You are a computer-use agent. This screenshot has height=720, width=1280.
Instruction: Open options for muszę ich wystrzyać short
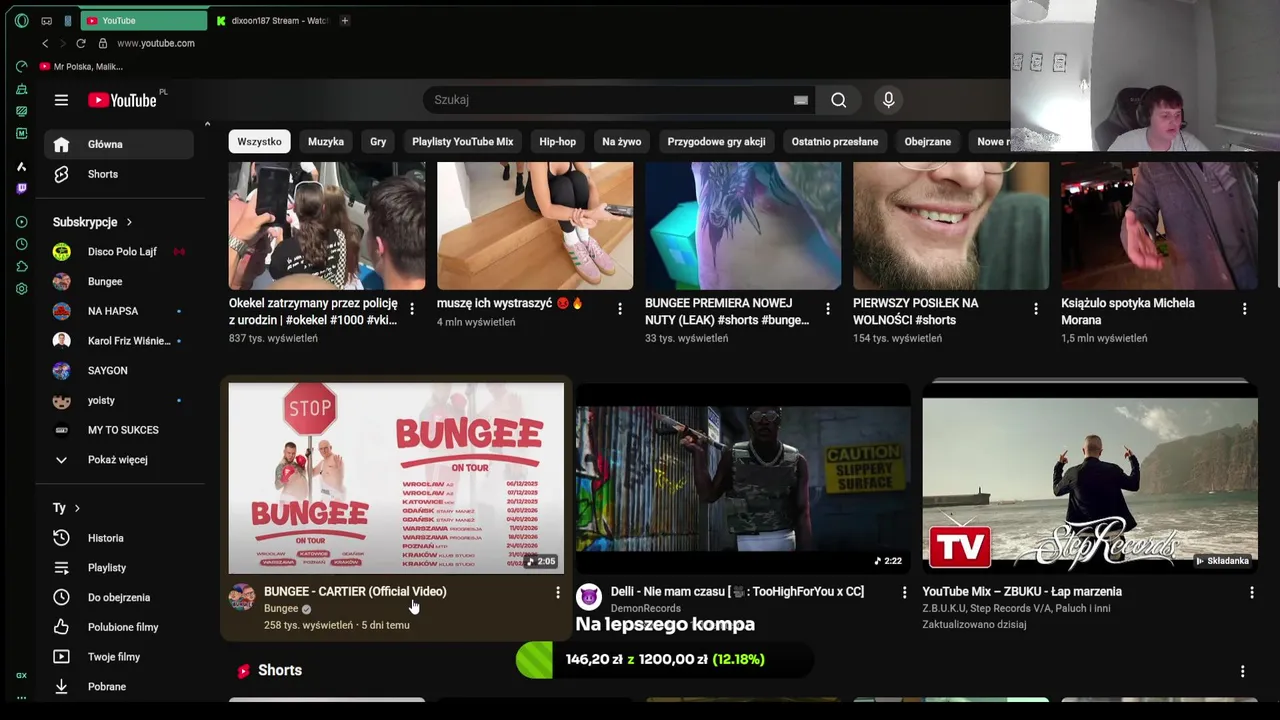coord(620,309)
